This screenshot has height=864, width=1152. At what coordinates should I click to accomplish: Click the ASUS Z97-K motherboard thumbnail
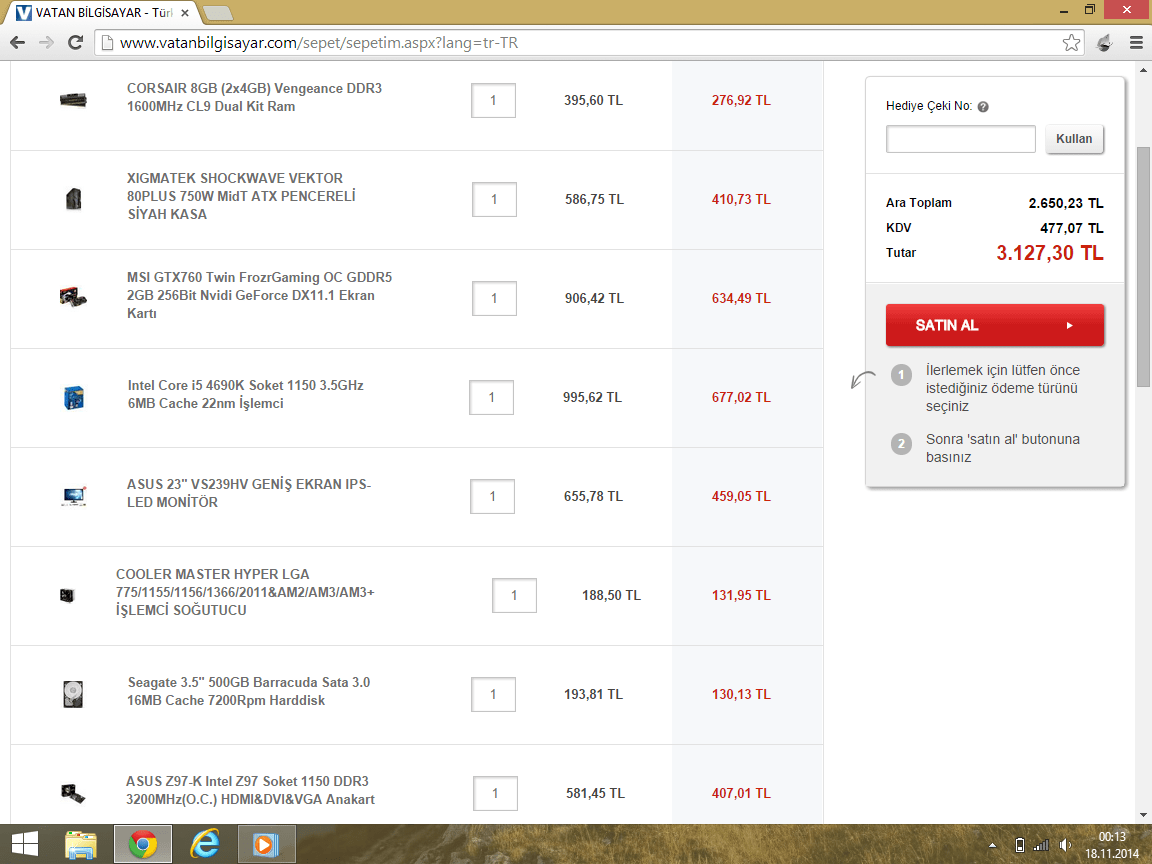[x=73, y=793]
